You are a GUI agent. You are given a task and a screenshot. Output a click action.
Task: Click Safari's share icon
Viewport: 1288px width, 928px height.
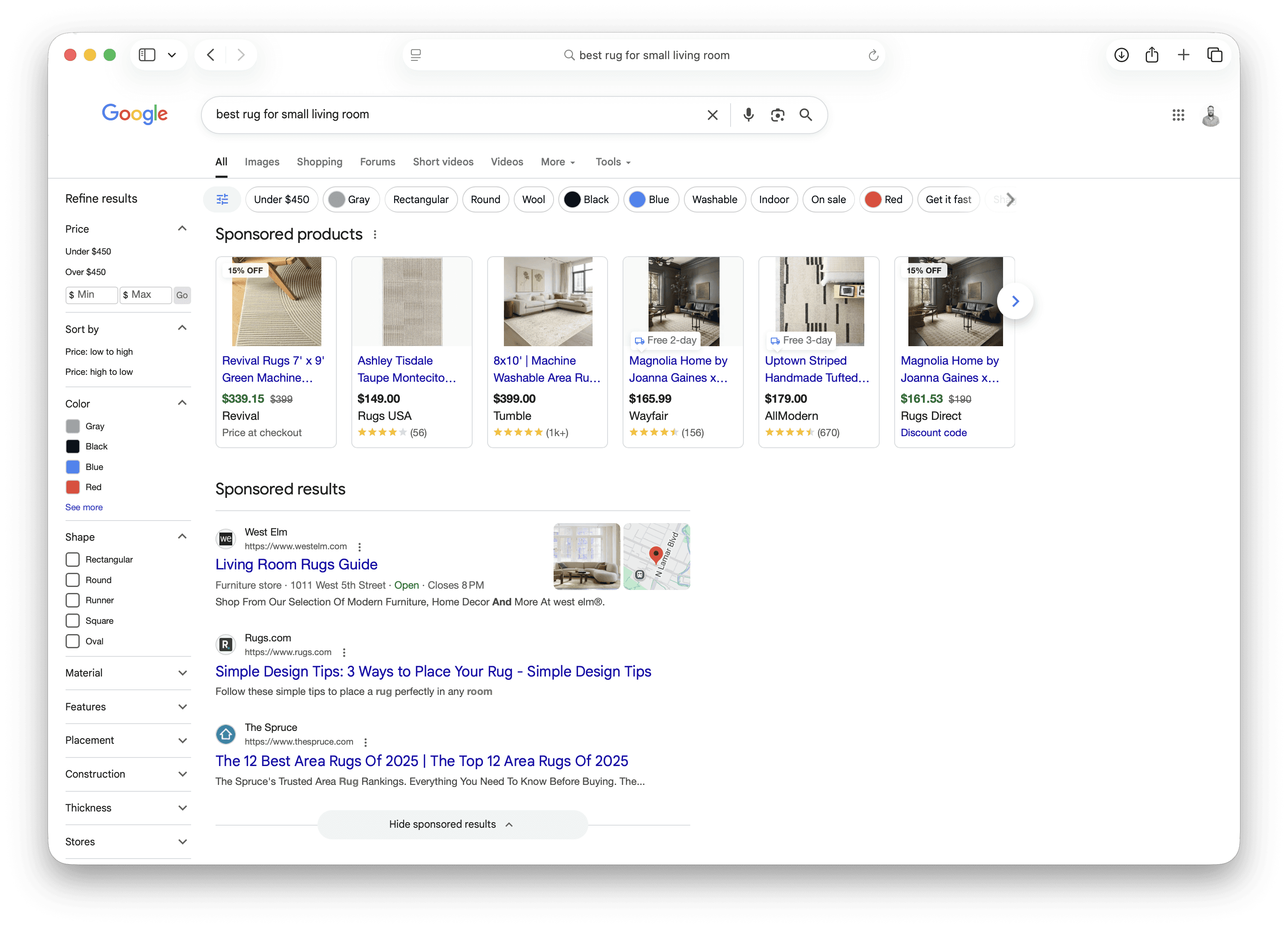1152,55
